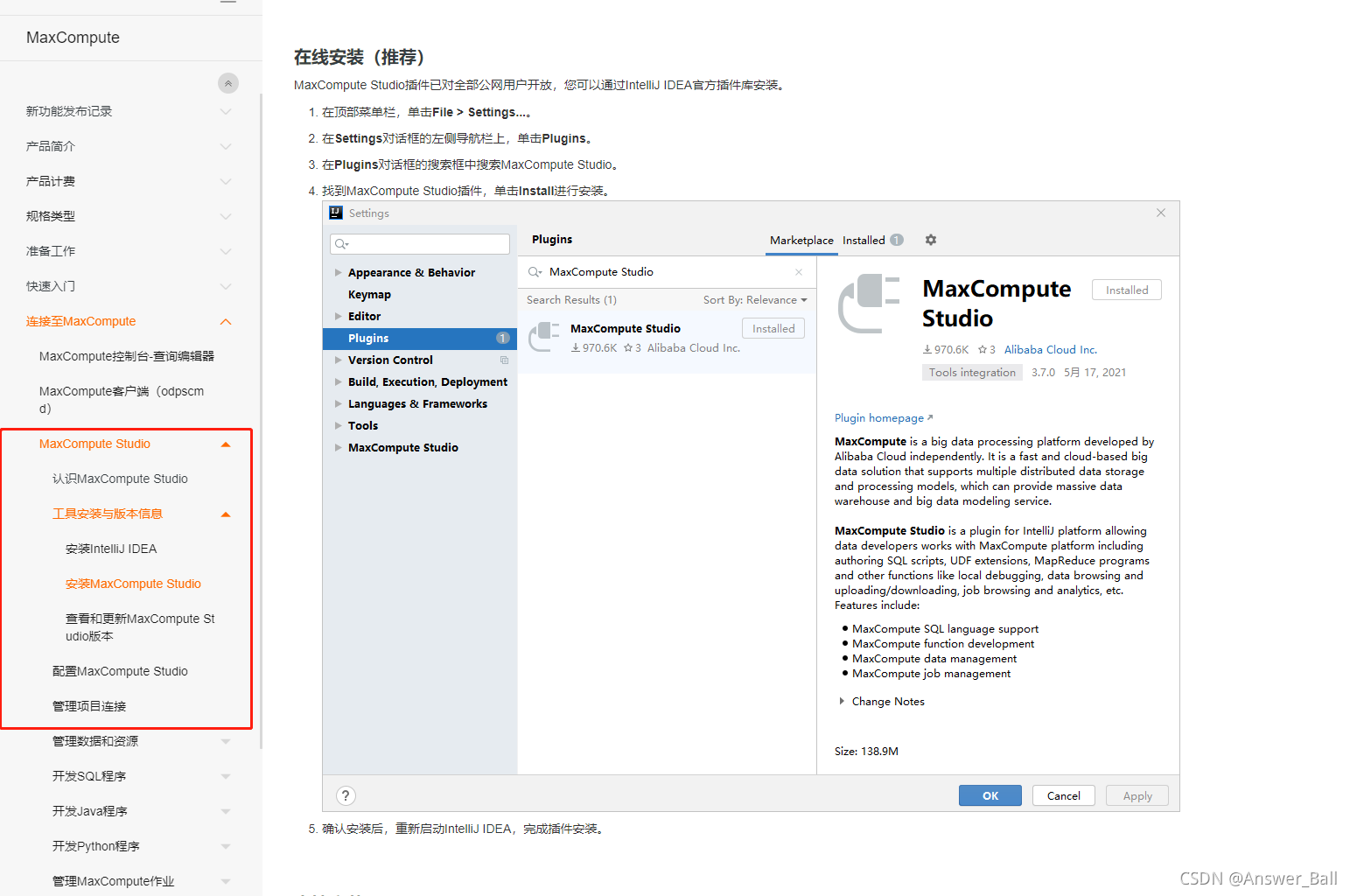Click the OK button in the Settings dialog

(x=990, y=795)
